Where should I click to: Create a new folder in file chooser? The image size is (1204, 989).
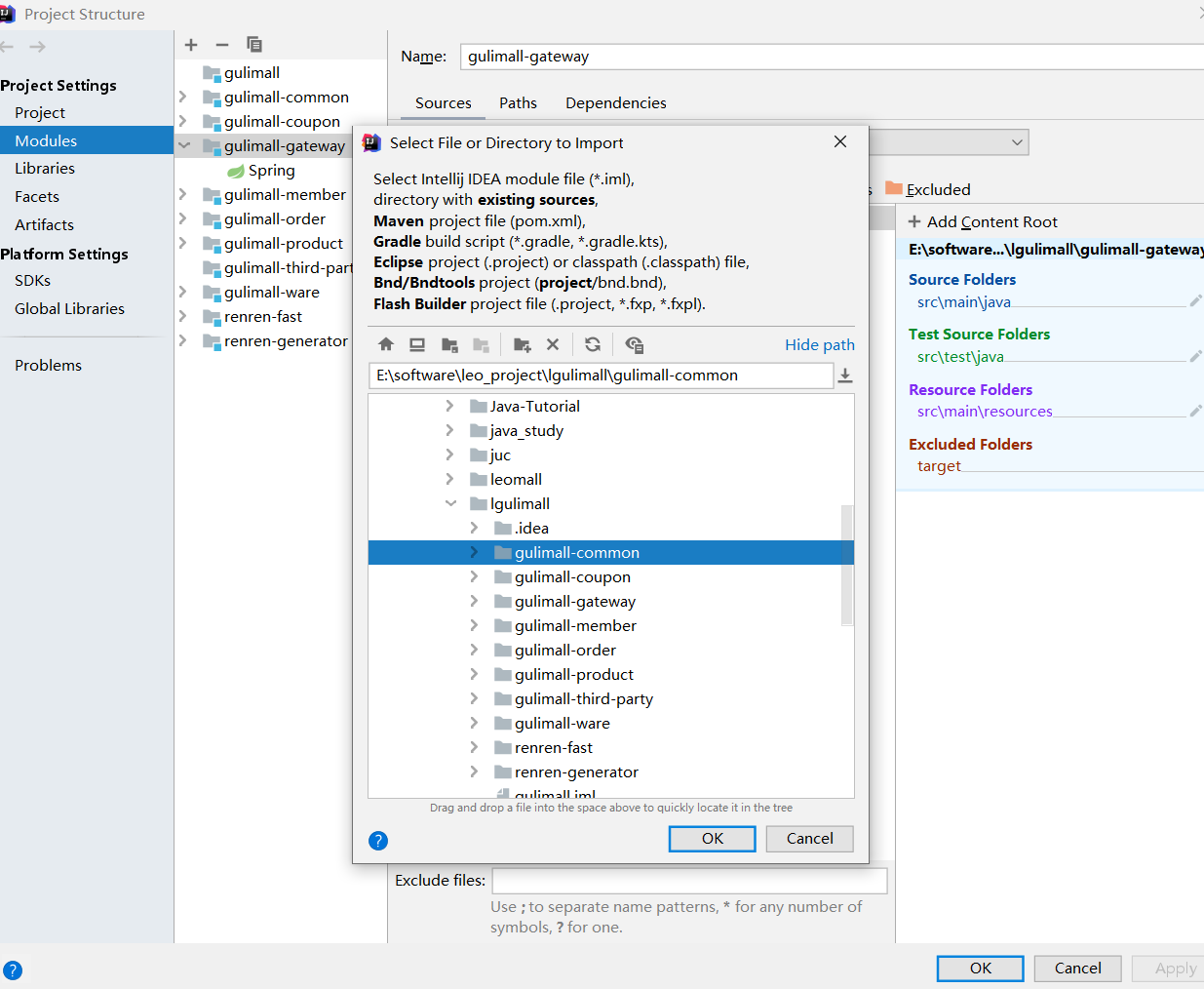(x=523, y=344)
